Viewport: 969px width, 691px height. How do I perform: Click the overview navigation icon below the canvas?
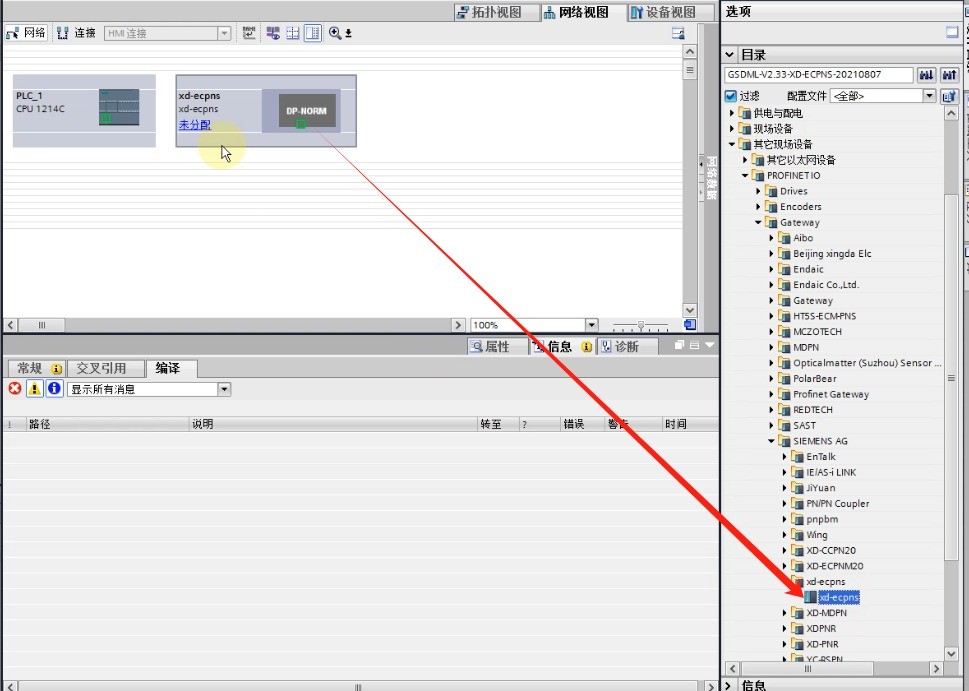690,325
